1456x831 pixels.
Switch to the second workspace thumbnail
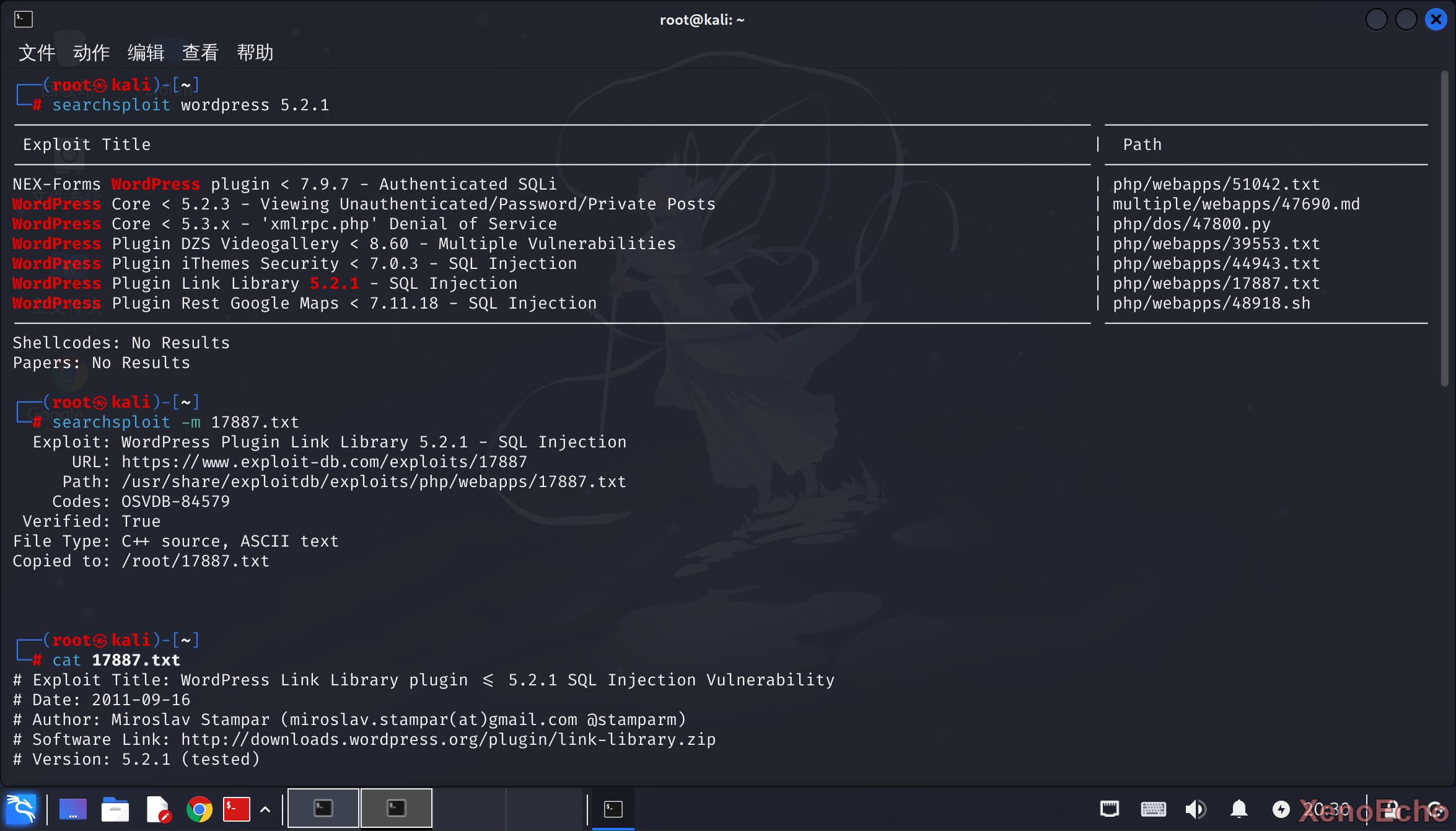click(396, 808)
